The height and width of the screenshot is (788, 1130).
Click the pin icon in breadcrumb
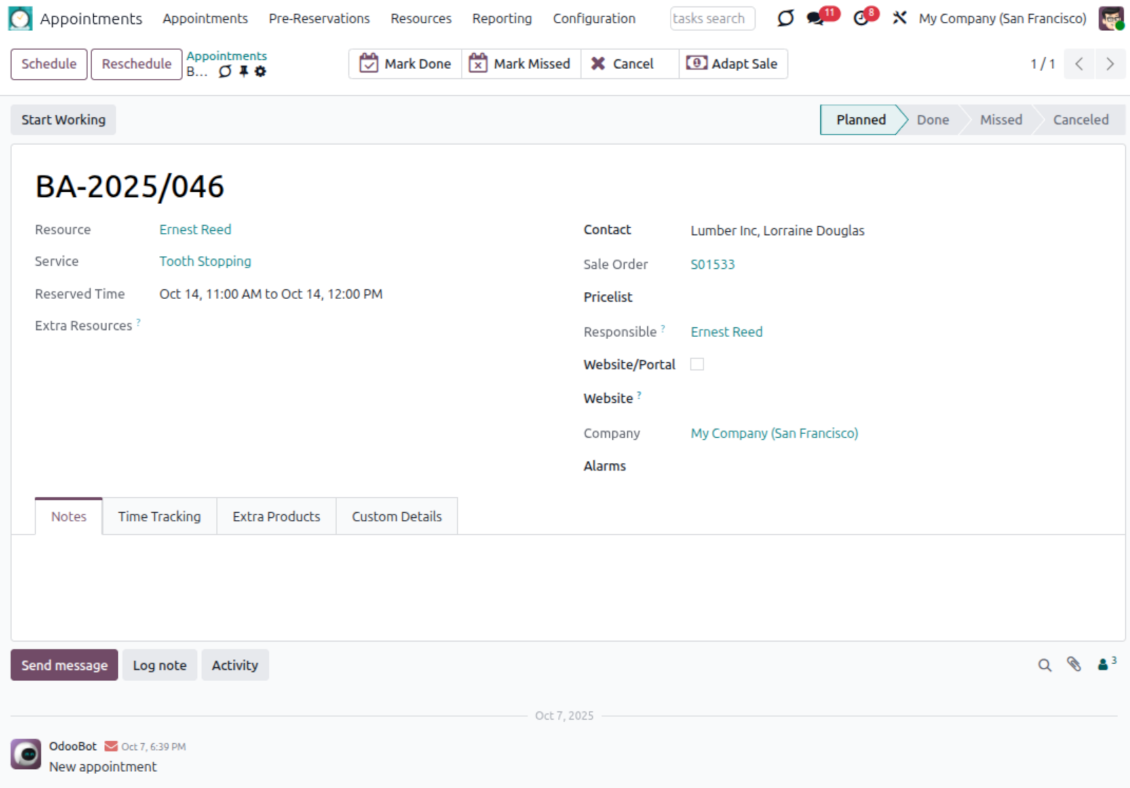243,72
